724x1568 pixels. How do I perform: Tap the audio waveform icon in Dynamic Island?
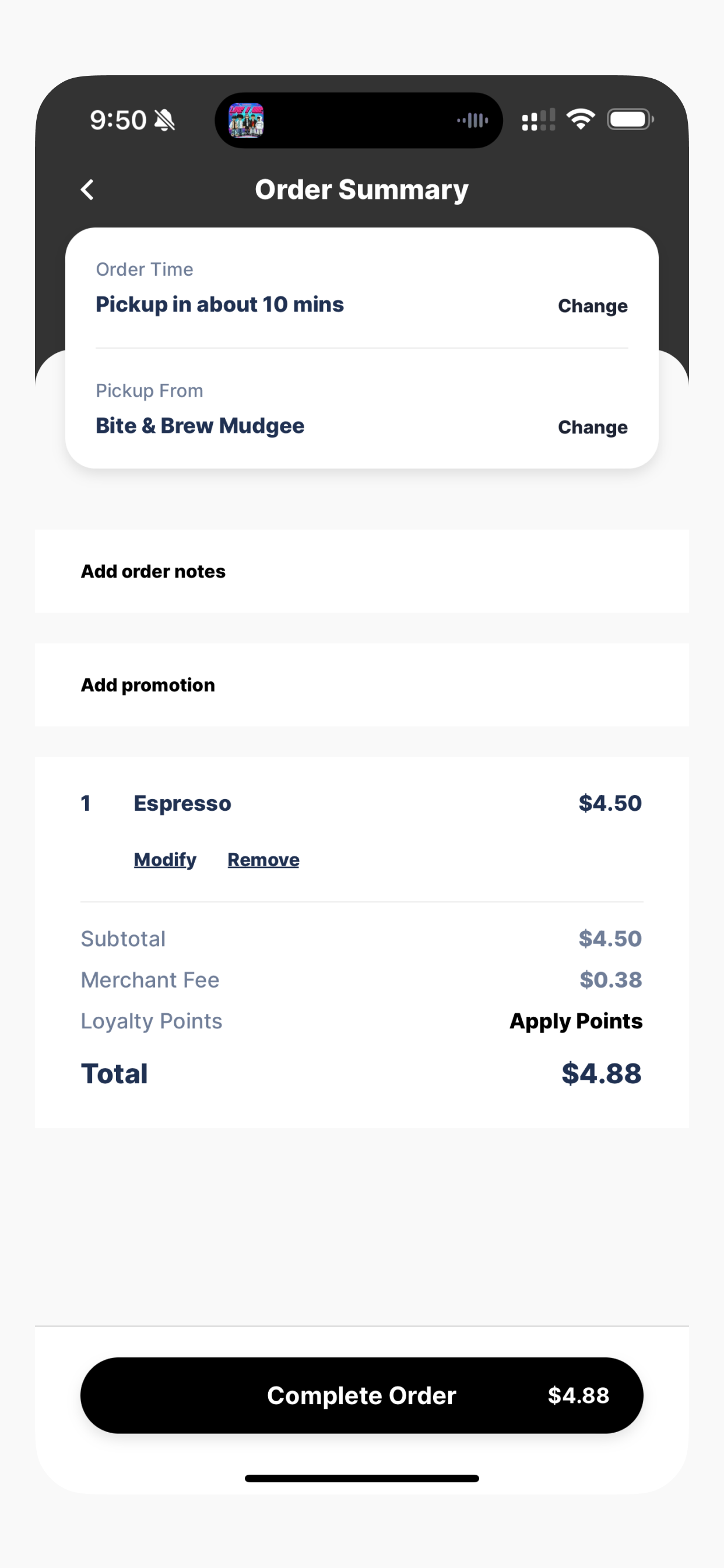pos(473,120)
